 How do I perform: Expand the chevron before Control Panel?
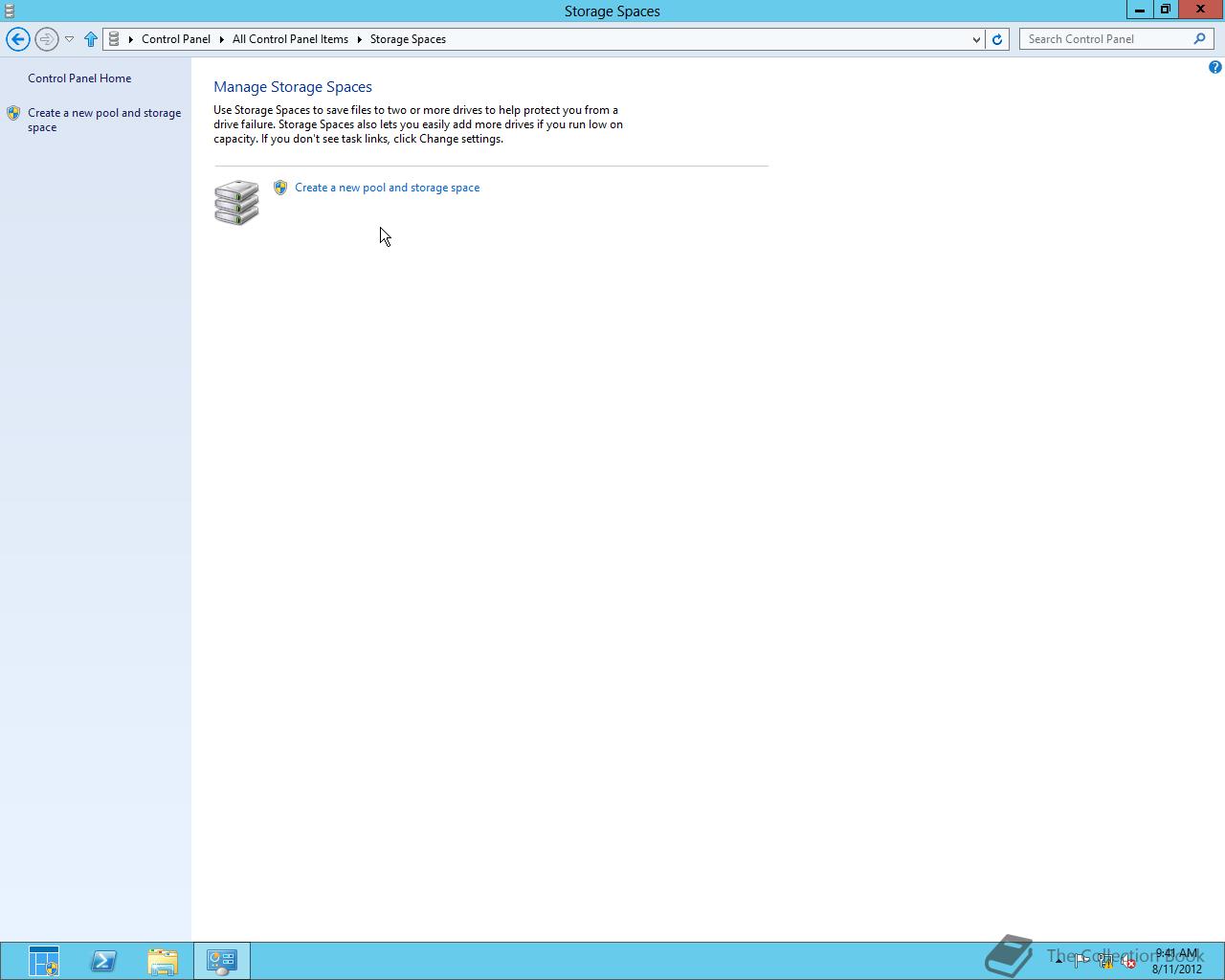[x=131, y=39]
